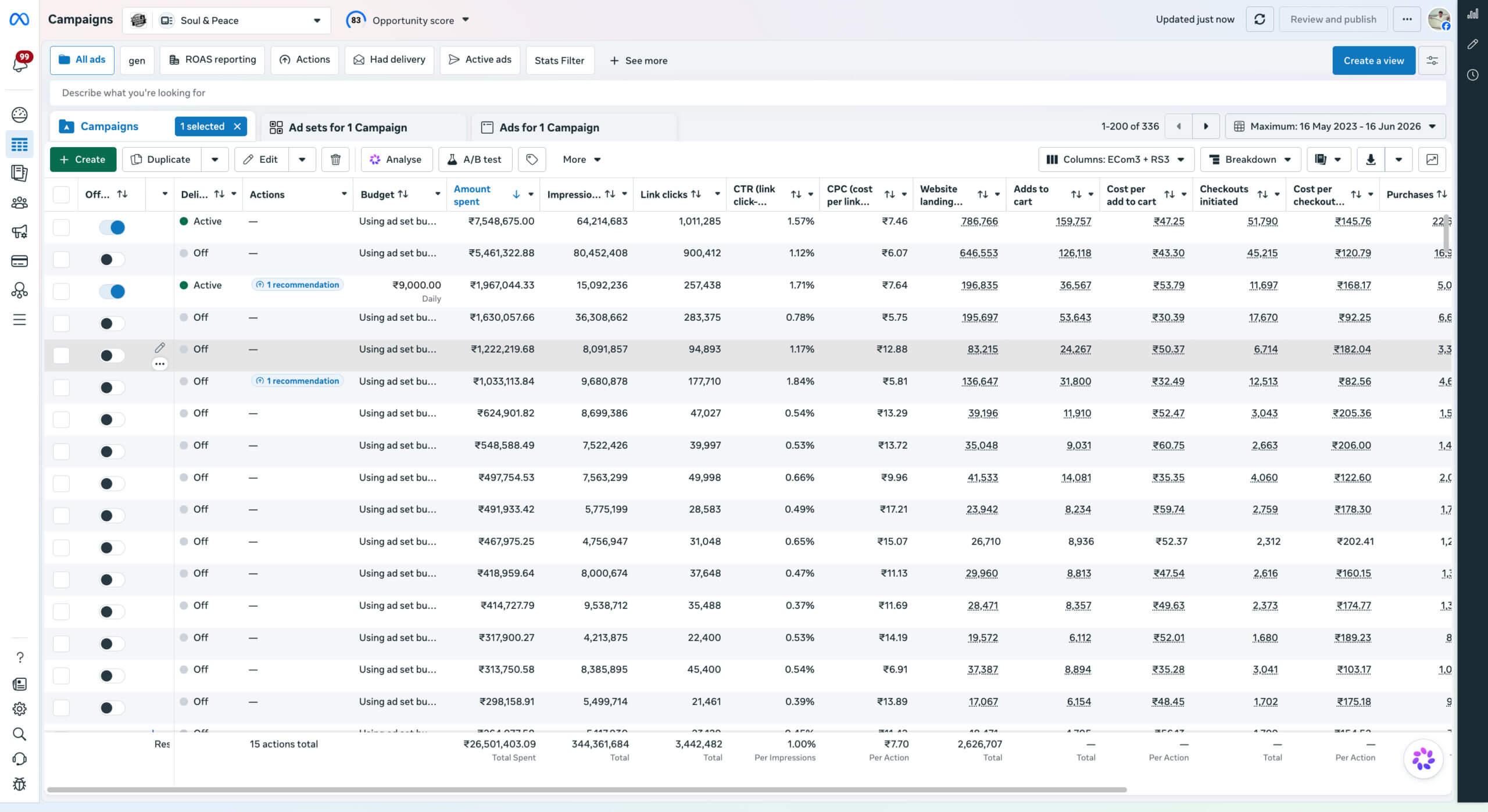The height and width of the screenshot is (812, 1488).
Task: Click the horizontal scrollbar at table bottom
Action: [x=586, y=790]
